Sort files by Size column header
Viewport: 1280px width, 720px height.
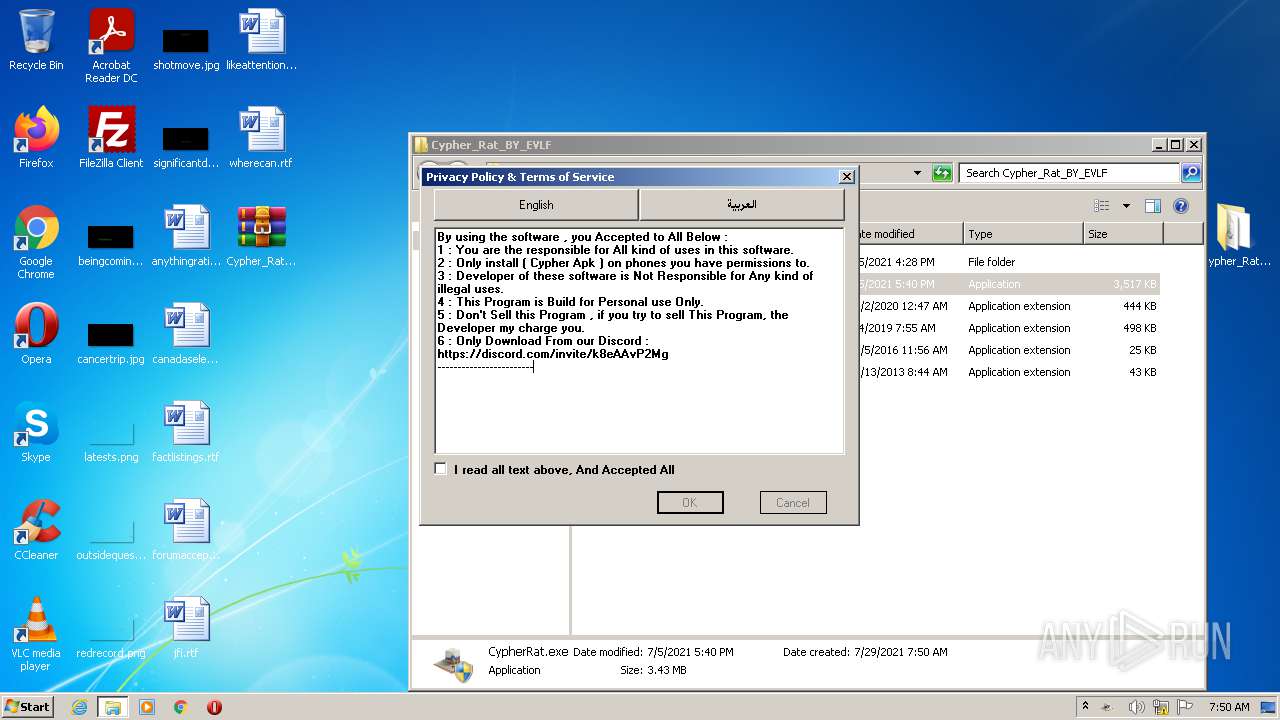(x=1123, y=234)
